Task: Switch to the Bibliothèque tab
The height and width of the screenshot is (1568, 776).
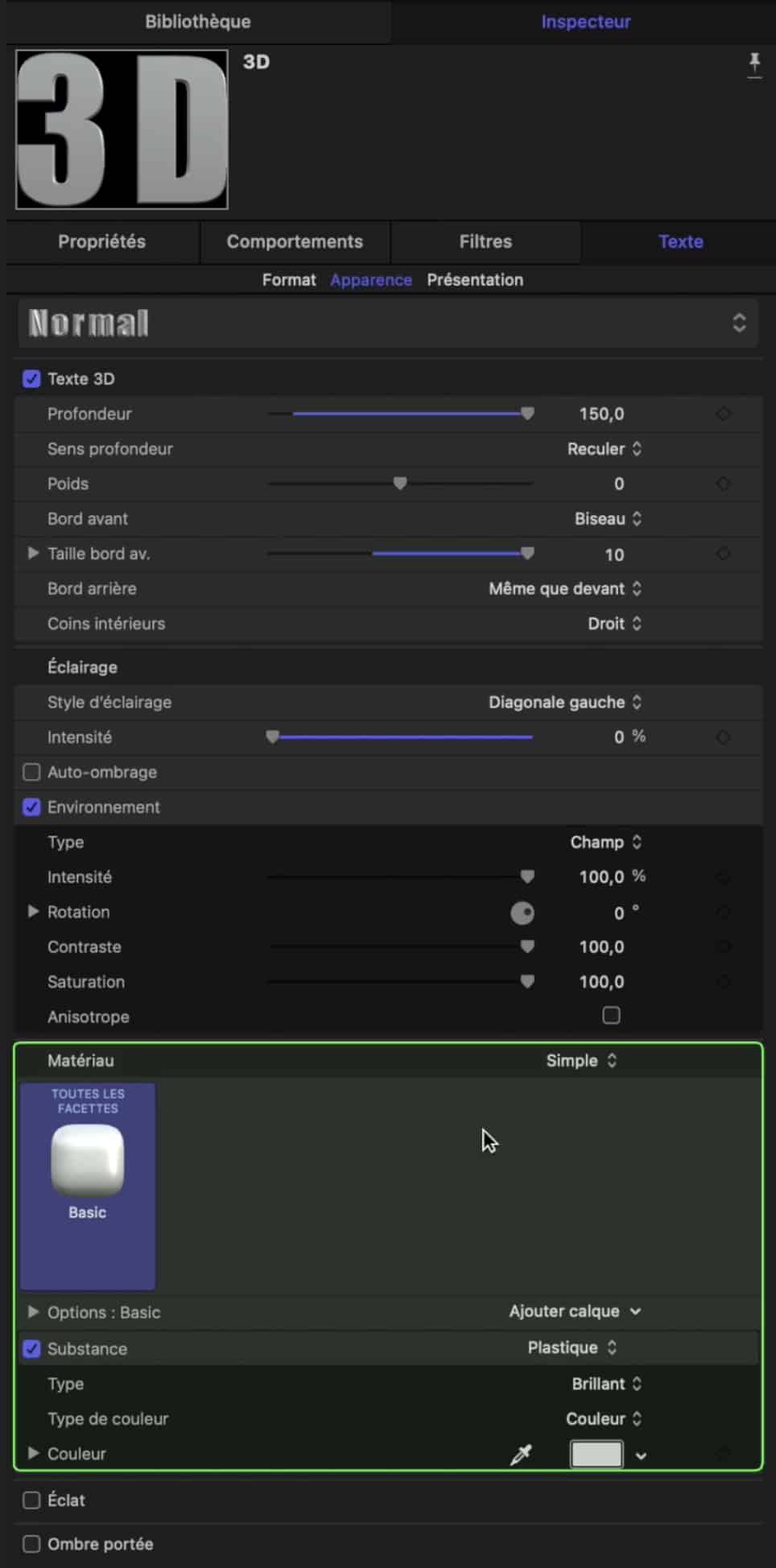Action: (198, 22)
